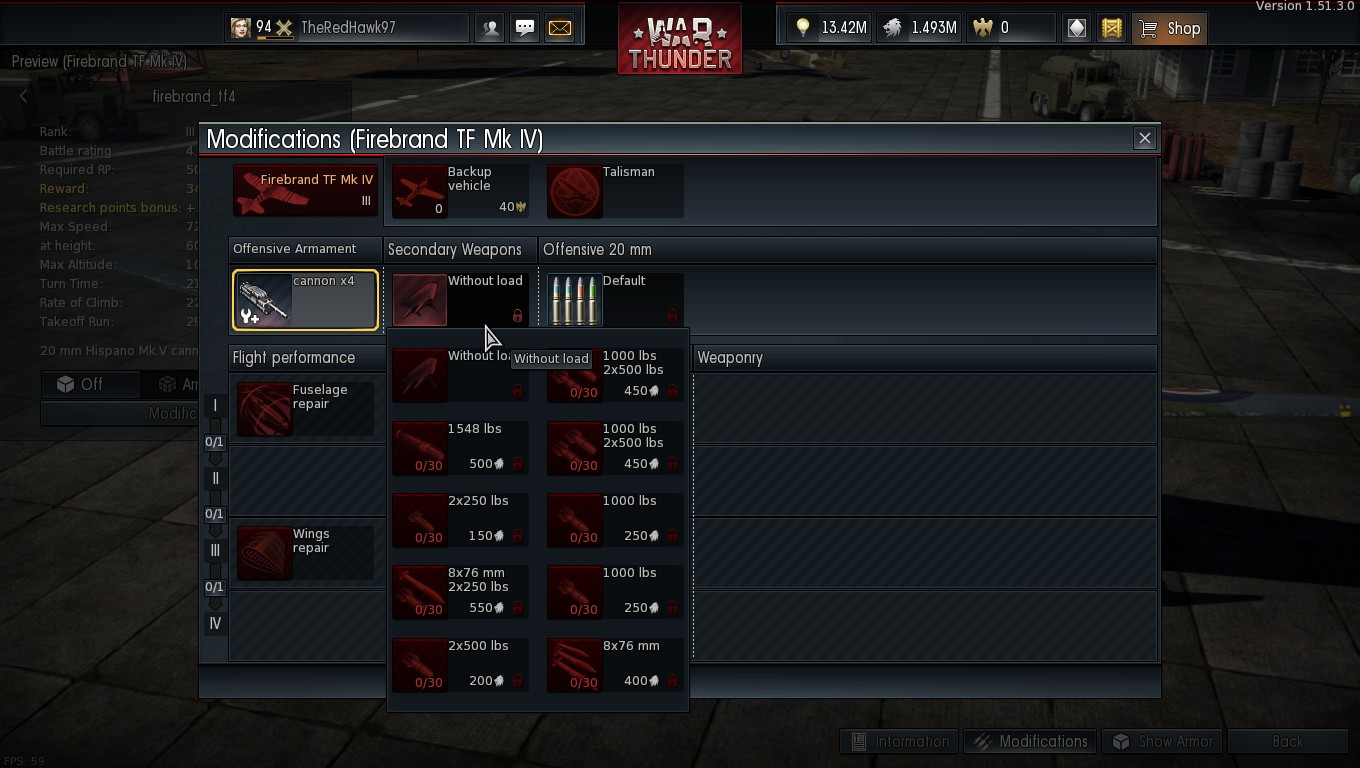The height and width of the screenshot is (768, 1360).
Task: Choose the 8x76 mm rockets loadout
Action: (x=615, y=664)
